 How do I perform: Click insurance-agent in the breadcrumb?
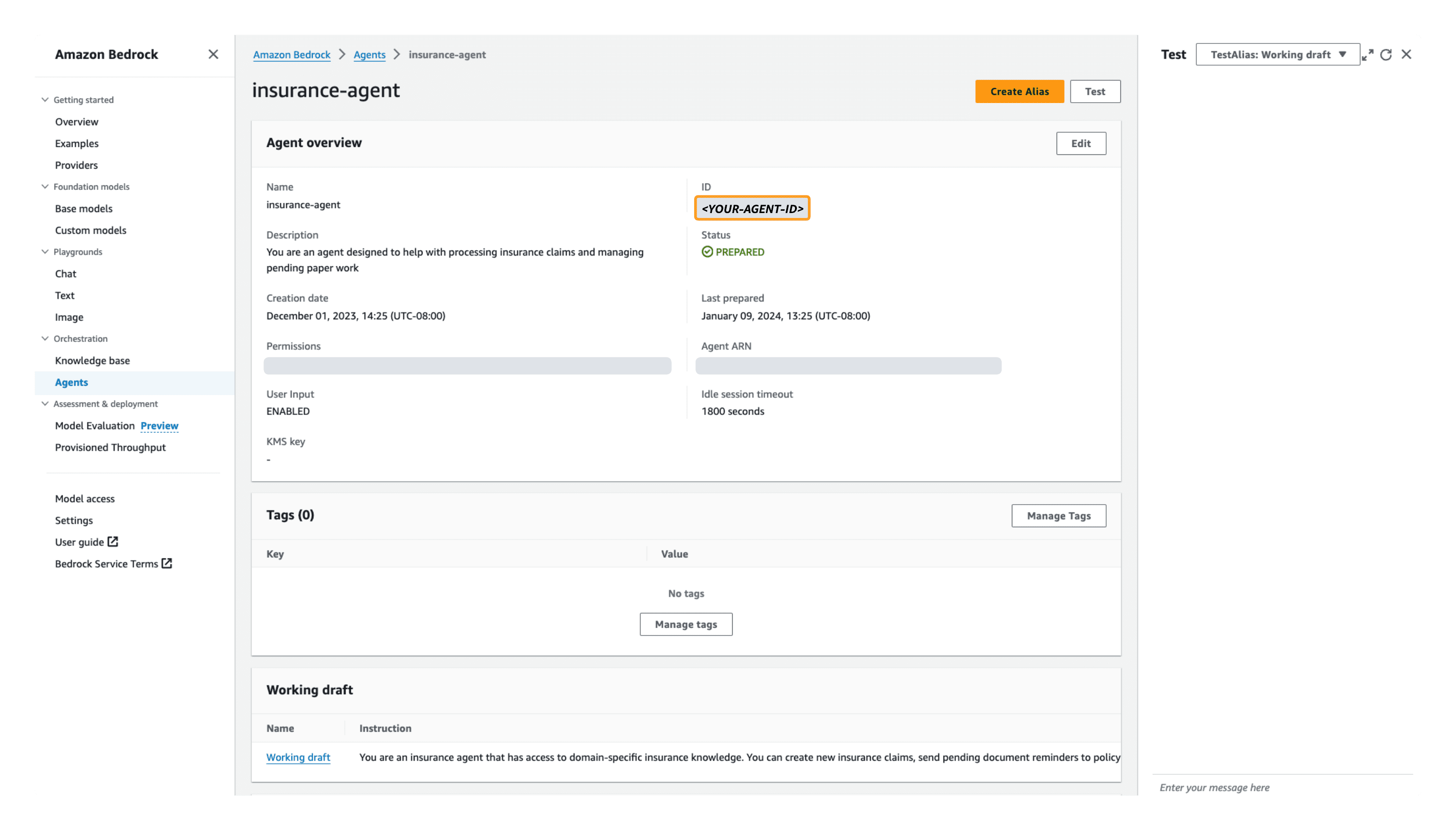[447, 55]
